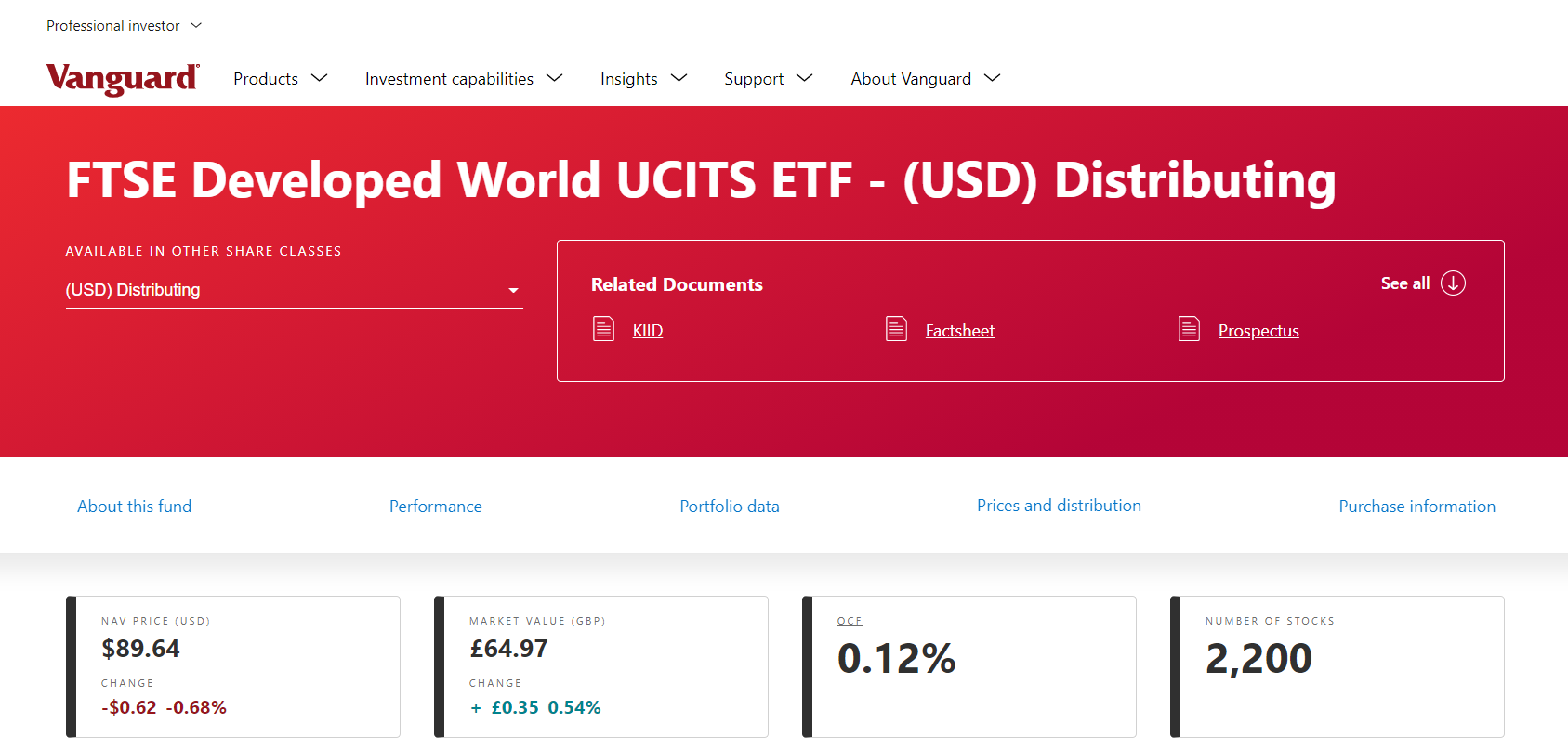Viewport: 1568px width, 750px height.
Task: Open the Factsheet link
Action: pos(959,331)
